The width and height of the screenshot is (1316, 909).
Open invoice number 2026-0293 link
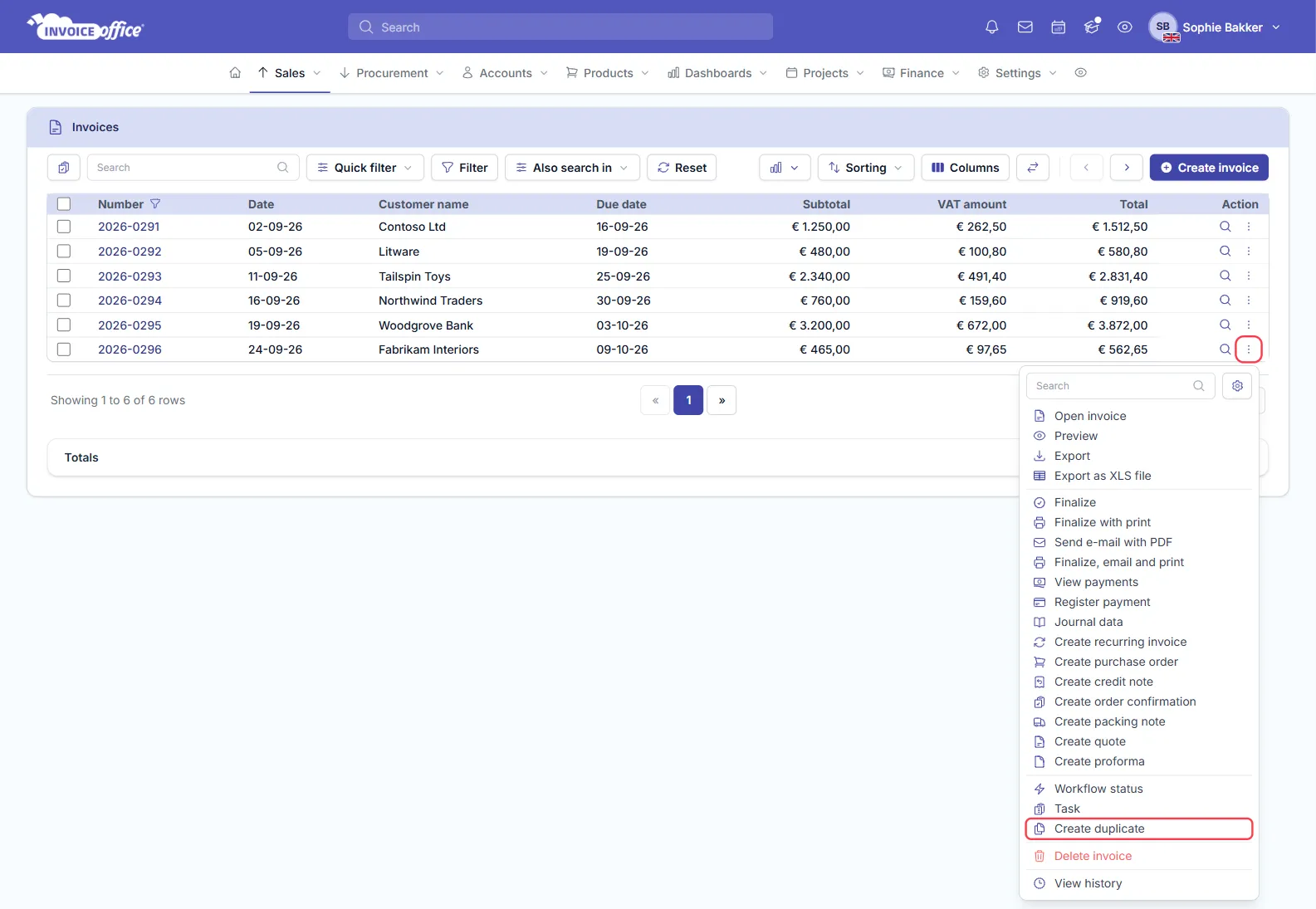pos(130,276)
